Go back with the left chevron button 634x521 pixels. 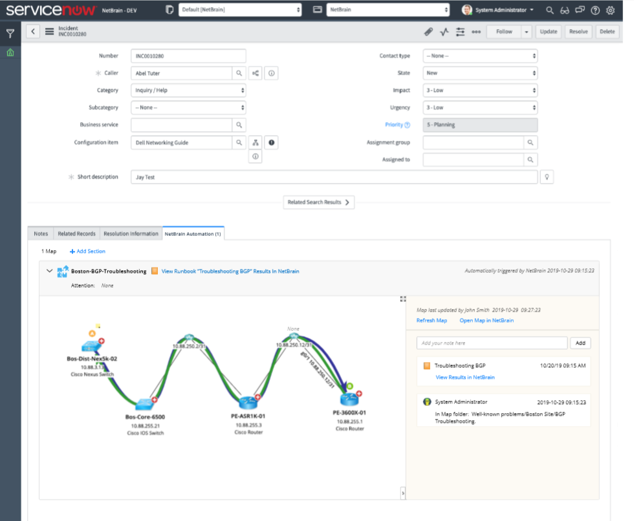33,31
